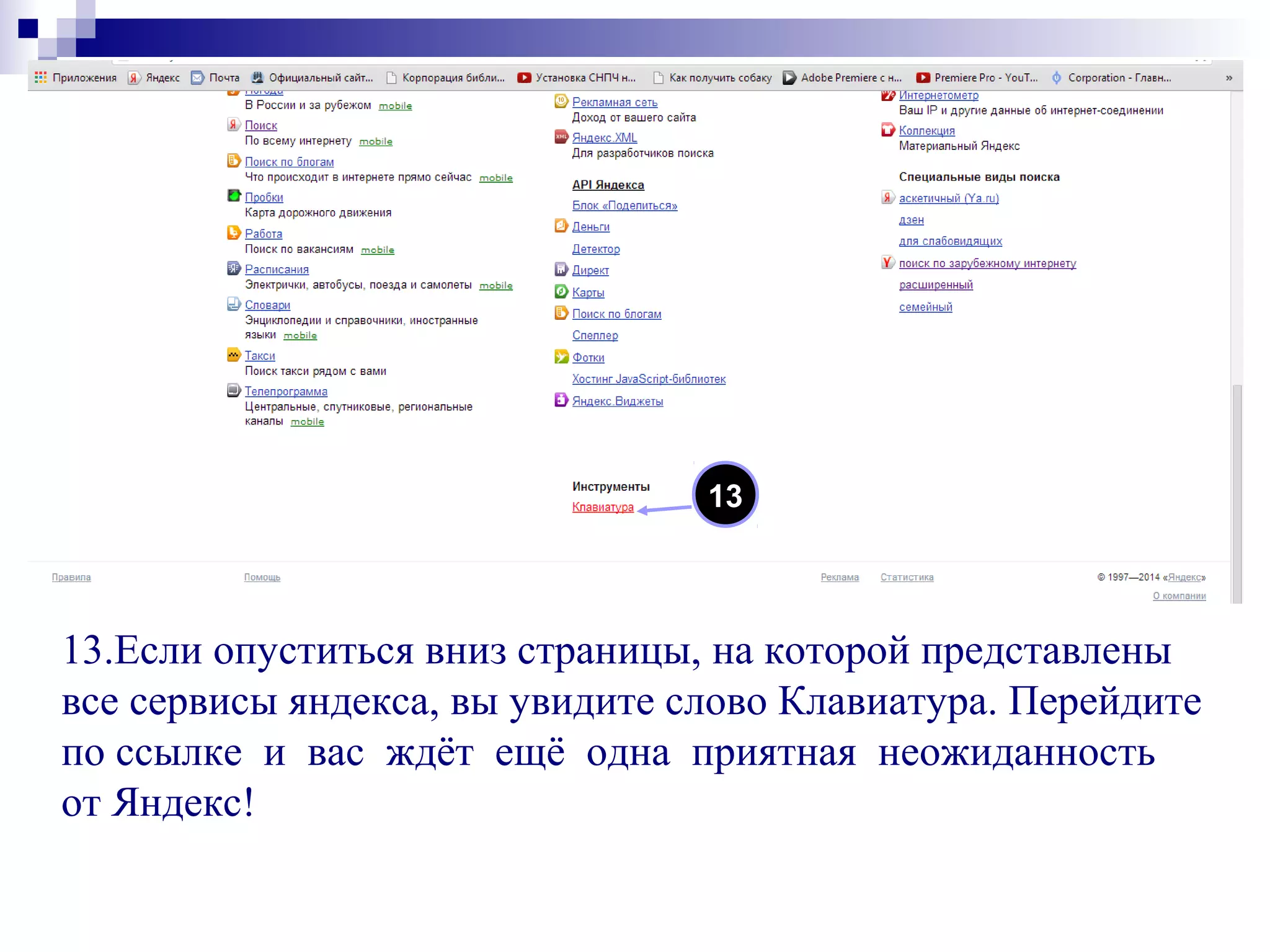This screenshot has width=1270, height=952.
Task: Open the Поиск link
Action: click(260, 125)
